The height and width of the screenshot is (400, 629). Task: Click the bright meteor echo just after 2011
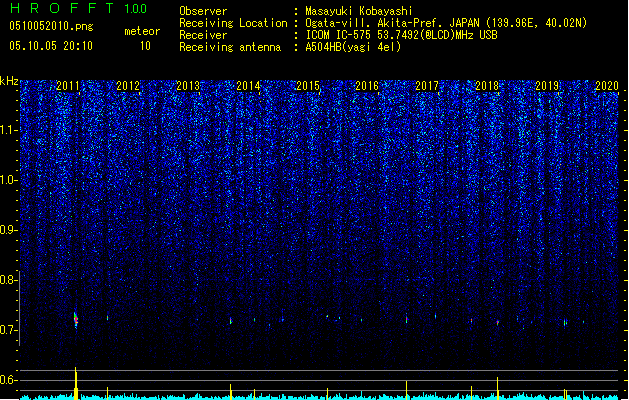(76, 320)
